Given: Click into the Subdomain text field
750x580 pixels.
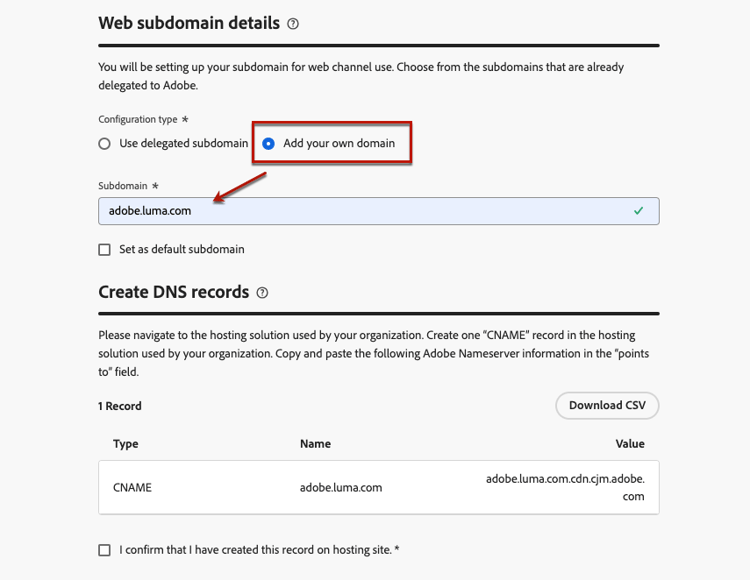Looking at the screenshot, I should (360, 211).
